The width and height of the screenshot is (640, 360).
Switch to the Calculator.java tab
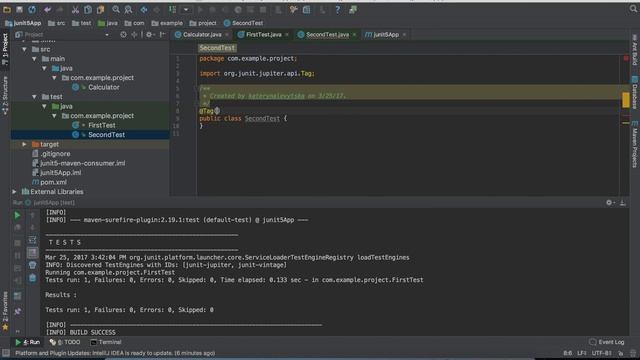[x=202, y=35]
